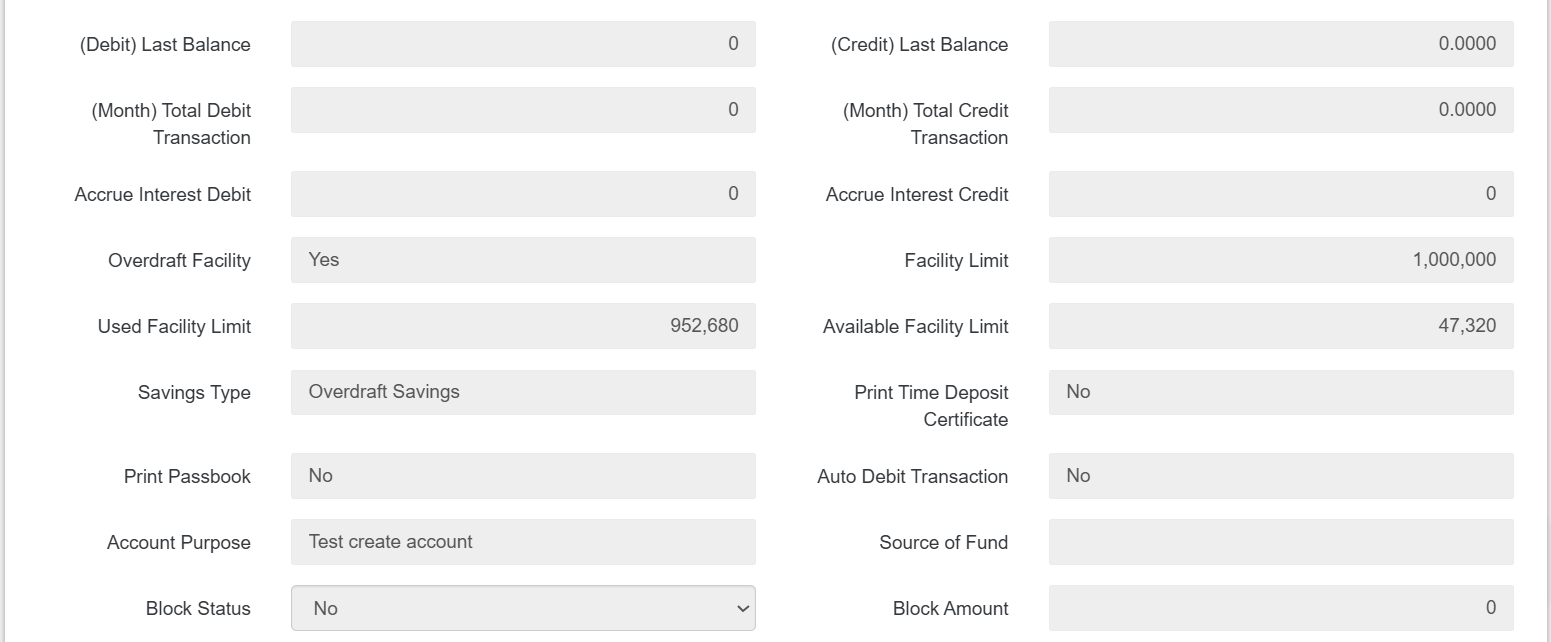This screenshot has height=642, width=1551.
Task: Click the Overdraft Facility label
Action: click(x=179, y=261)
